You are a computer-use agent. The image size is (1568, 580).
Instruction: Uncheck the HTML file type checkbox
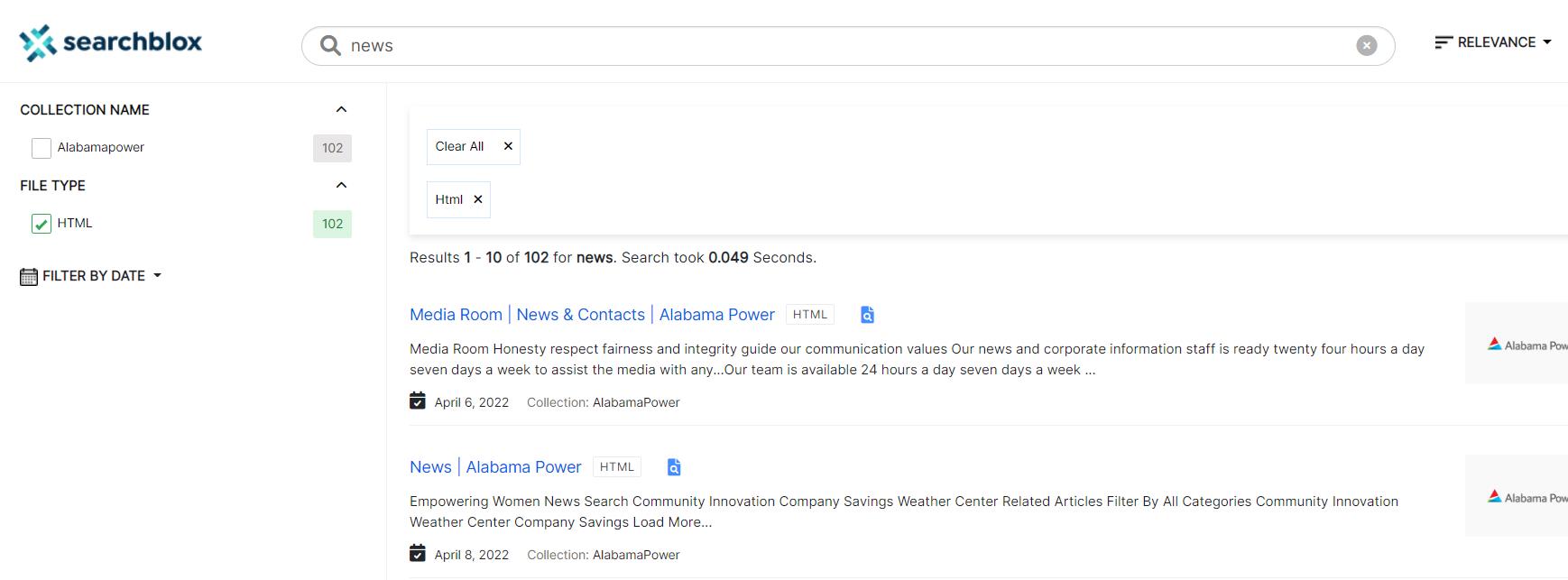tap(42, 224)
